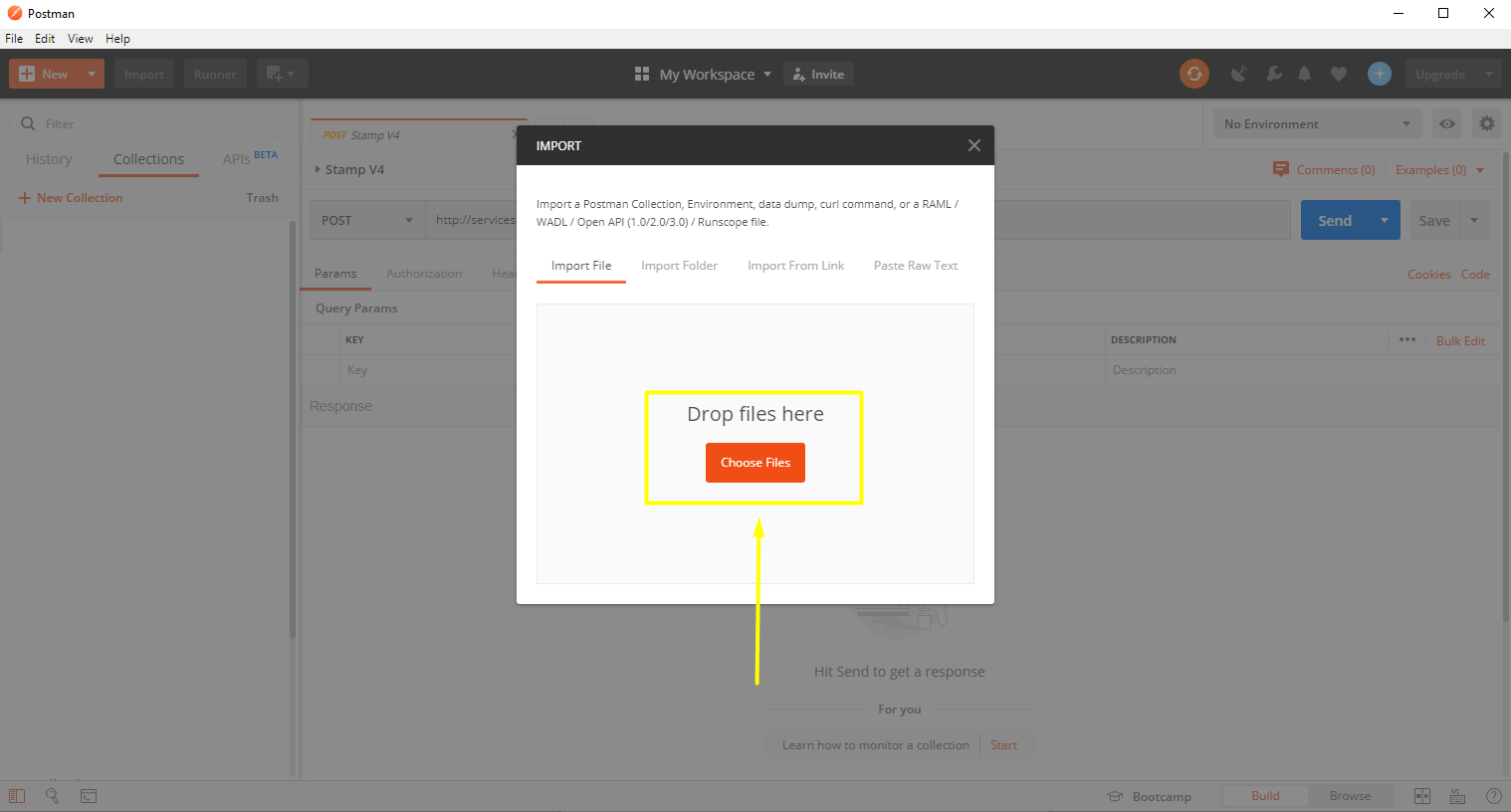Switch to the Browse mode
This screenshot has width=1511, height=812.
[1351, 795]
